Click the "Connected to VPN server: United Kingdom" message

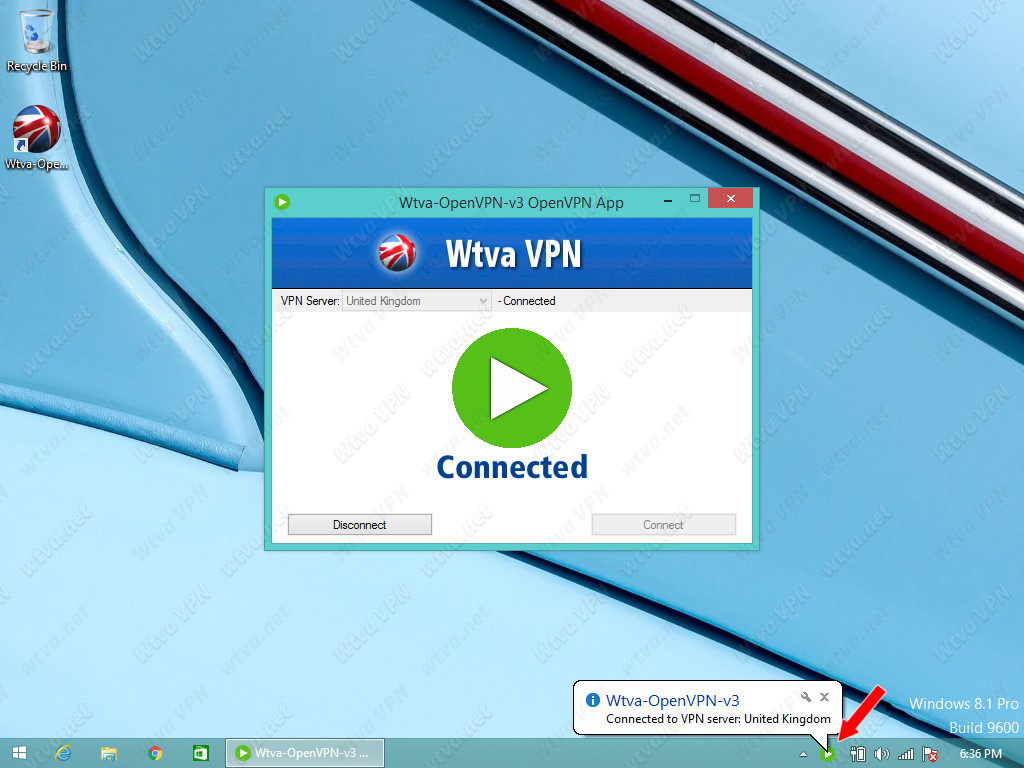click(718, 719)
